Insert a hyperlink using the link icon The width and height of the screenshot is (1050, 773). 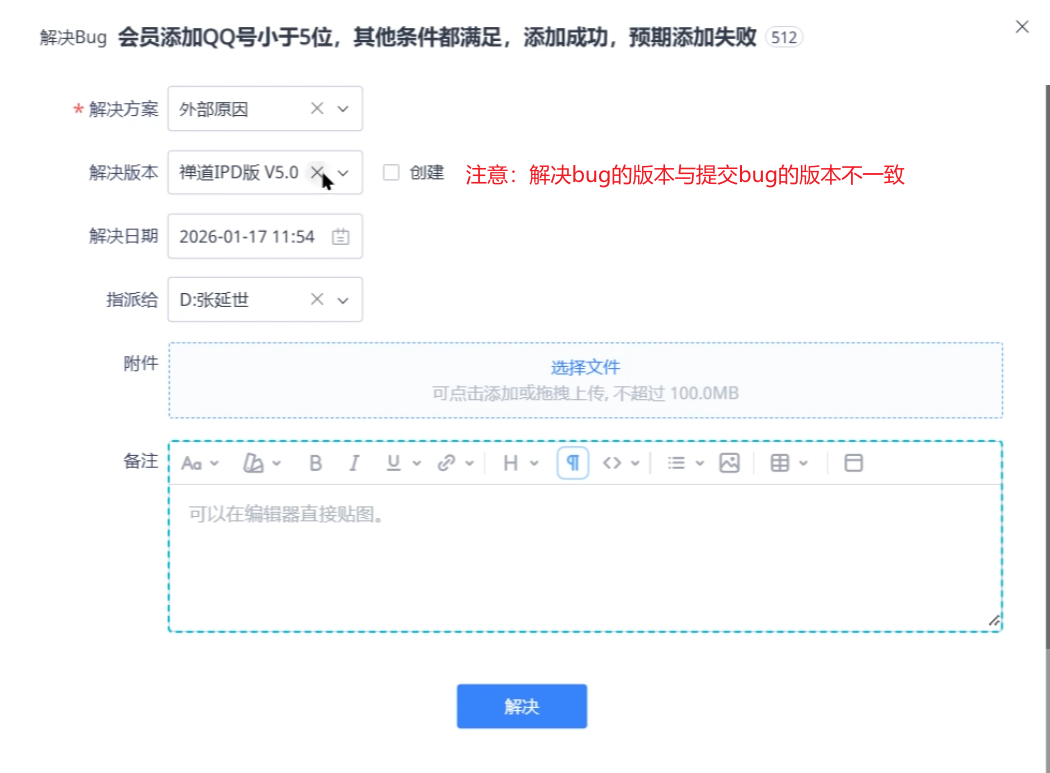click(x=447, y=463)
